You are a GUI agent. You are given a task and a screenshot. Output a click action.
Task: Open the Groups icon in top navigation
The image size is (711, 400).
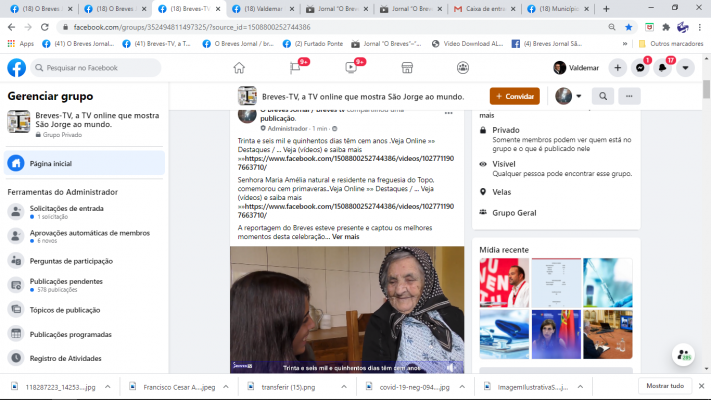click(x=463, y=68)
